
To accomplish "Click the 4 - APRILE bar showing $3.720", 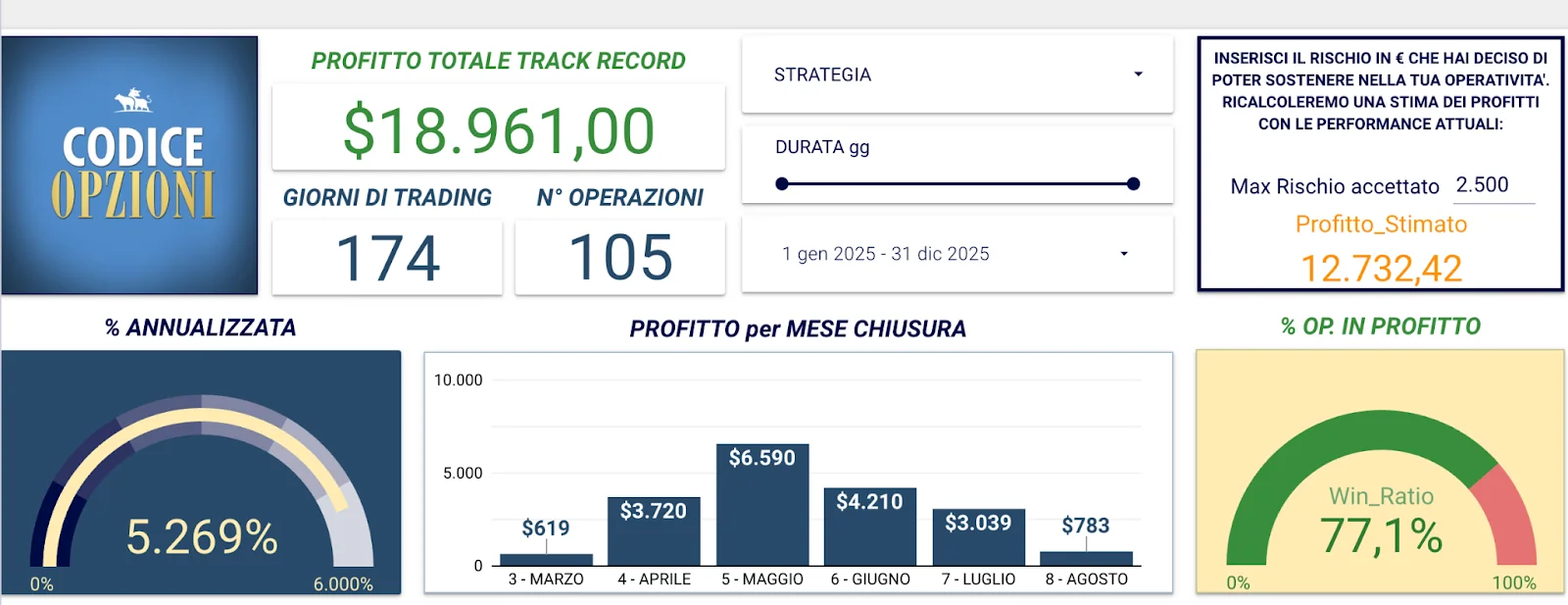I will pyautogui.click(x=654, y=531).
